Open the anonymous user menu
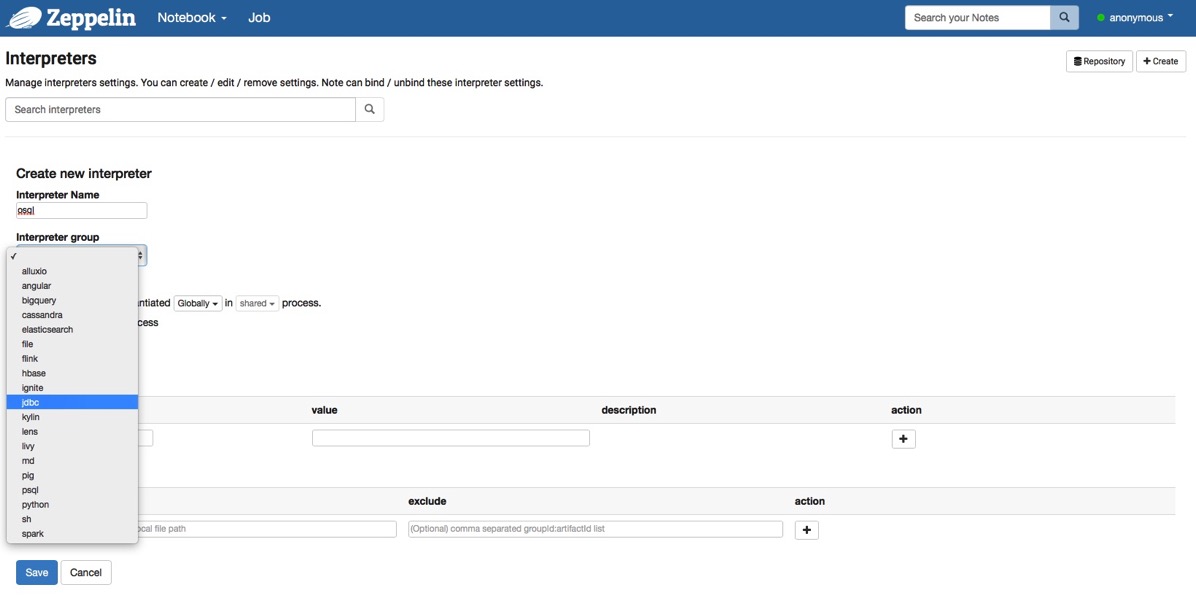This screenshot has width=1196, height=604. pos(1135,18)
